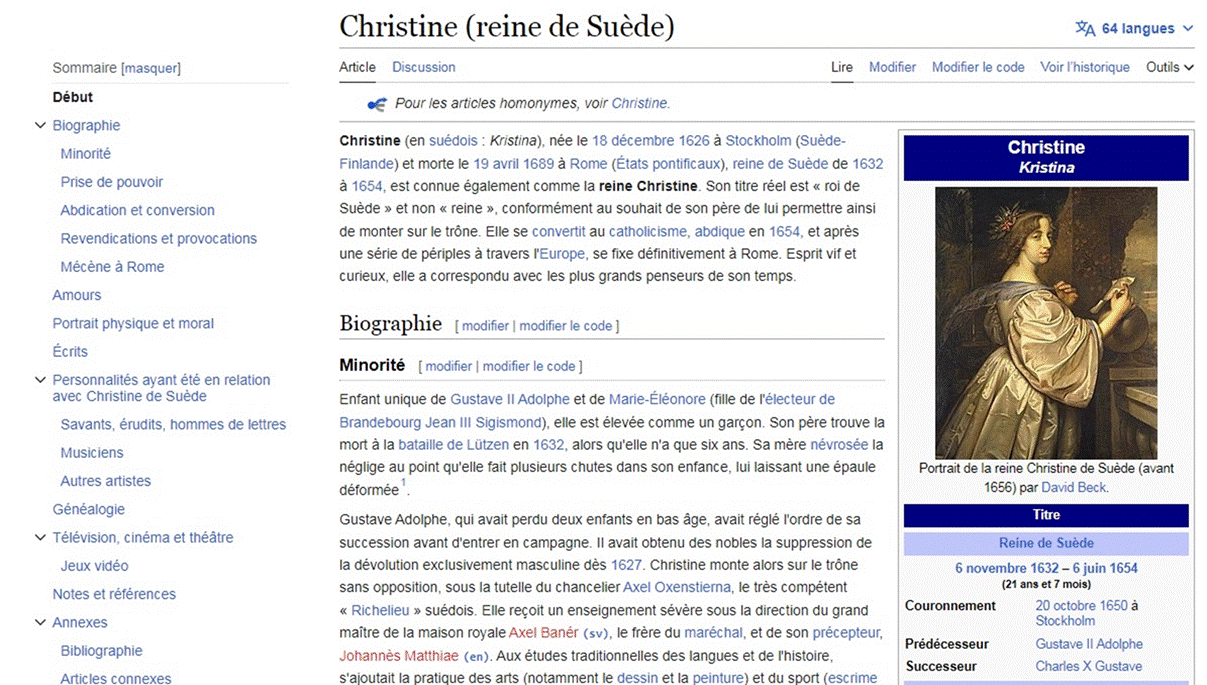Screen dimensions: 1207x685
Task: Open the bataille de Lützen link
Action: (454, 445)
